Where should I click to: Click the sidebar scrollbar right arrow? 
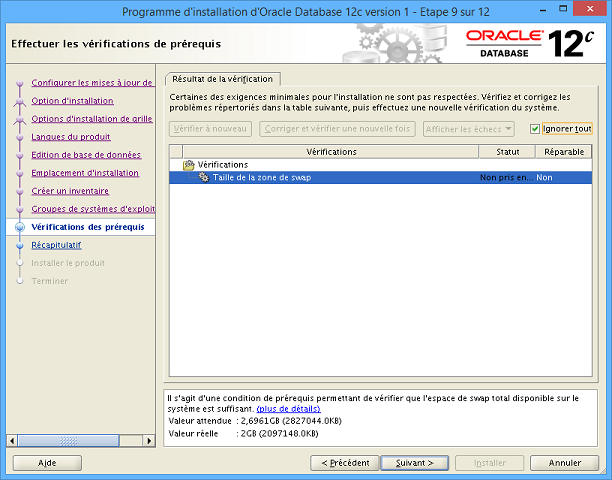149,441
